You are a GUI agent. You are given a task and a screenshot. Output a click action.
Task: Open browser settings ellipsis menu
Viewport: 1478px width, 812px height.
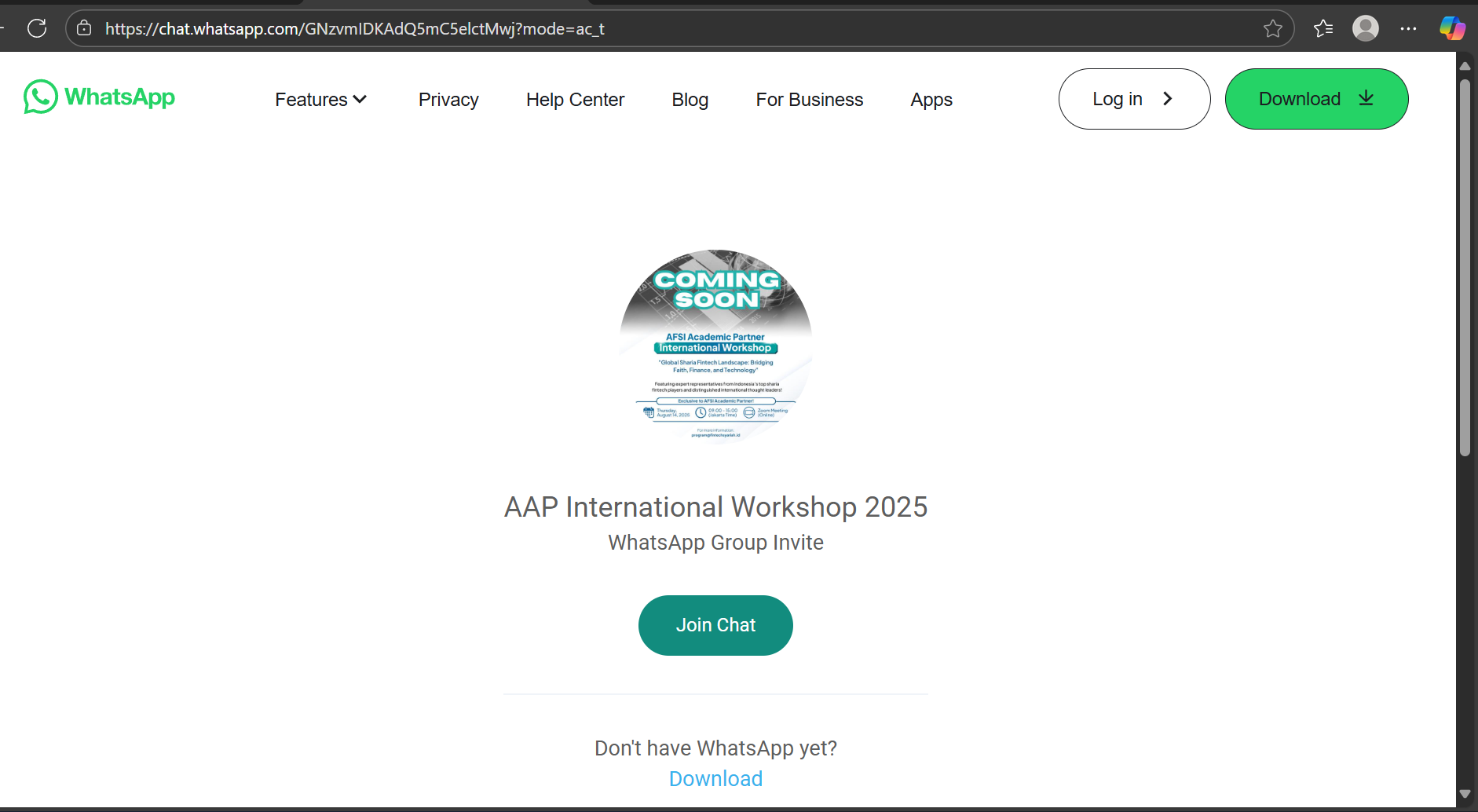pyautogui.click(x=1408, y=29)
